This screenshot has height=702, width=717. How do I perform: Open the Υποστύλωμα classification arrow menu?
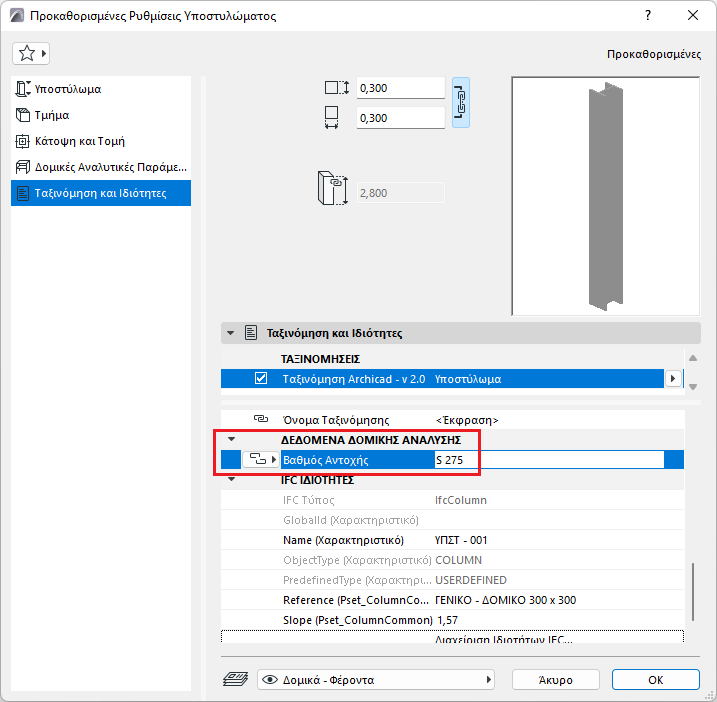pyautogui.click(x=673, y=379)
